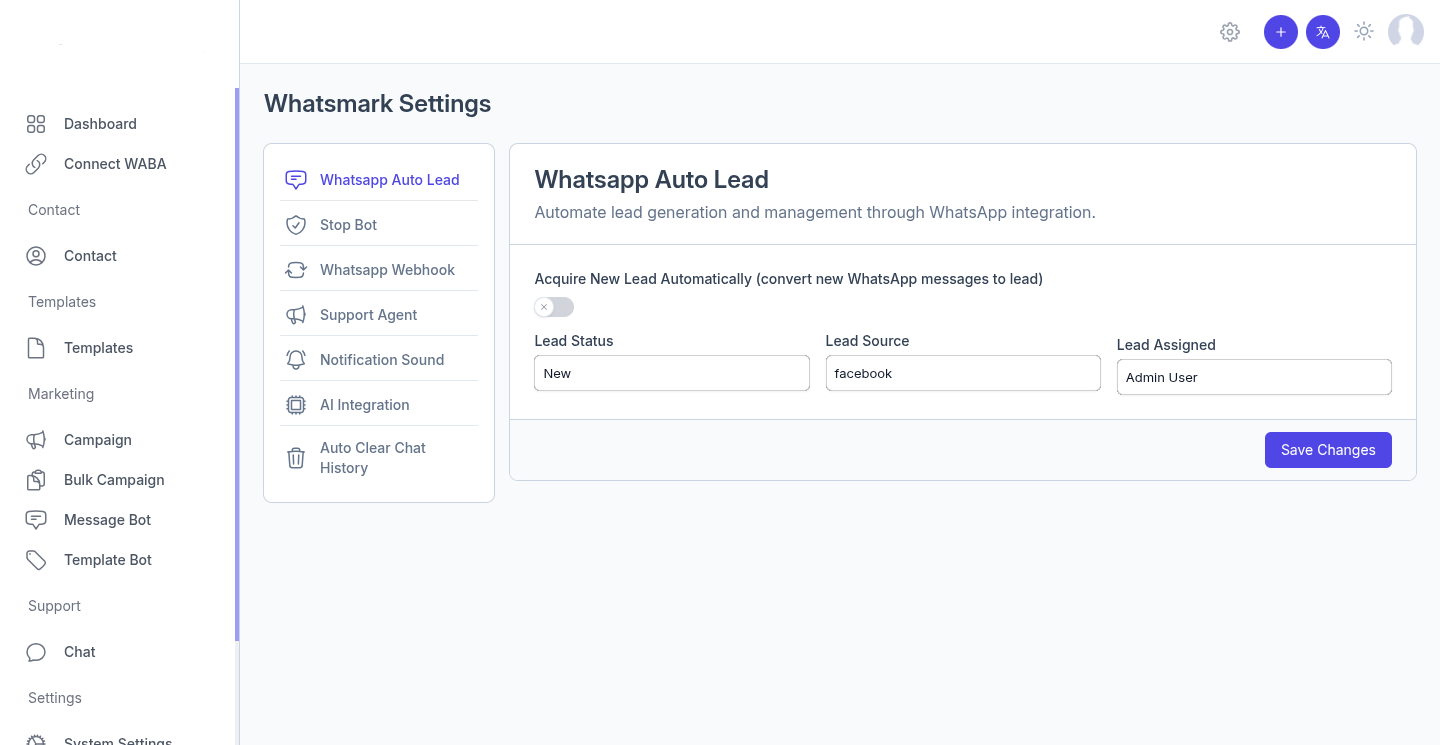This screenshot has width=1440, height=745.
Task: Click the Marketing section heading in sidebar
Action: click(x=61, y=394)
